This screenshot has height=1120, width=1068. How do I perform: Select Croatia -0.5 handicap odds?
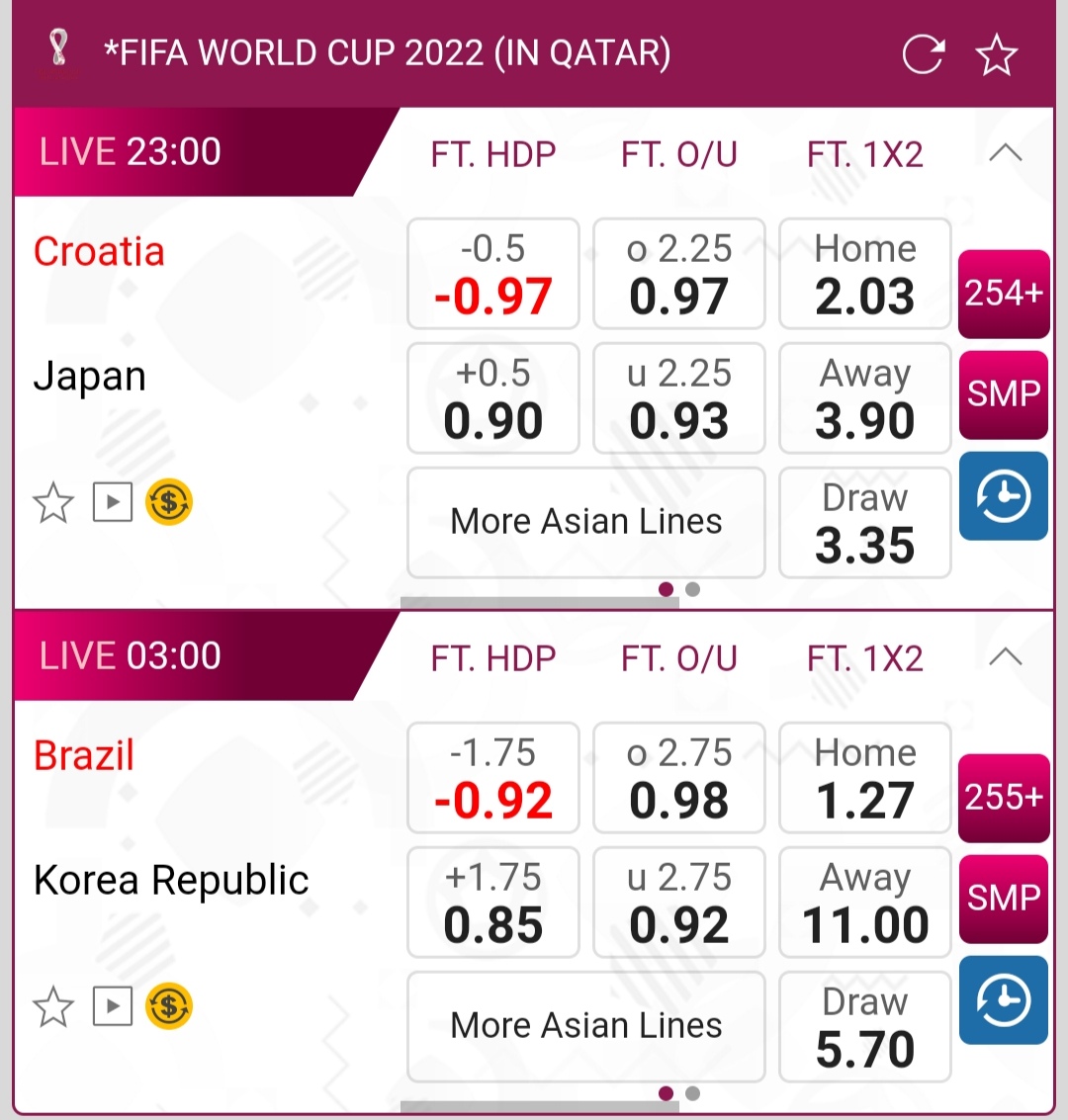click(x=492, y=274)
